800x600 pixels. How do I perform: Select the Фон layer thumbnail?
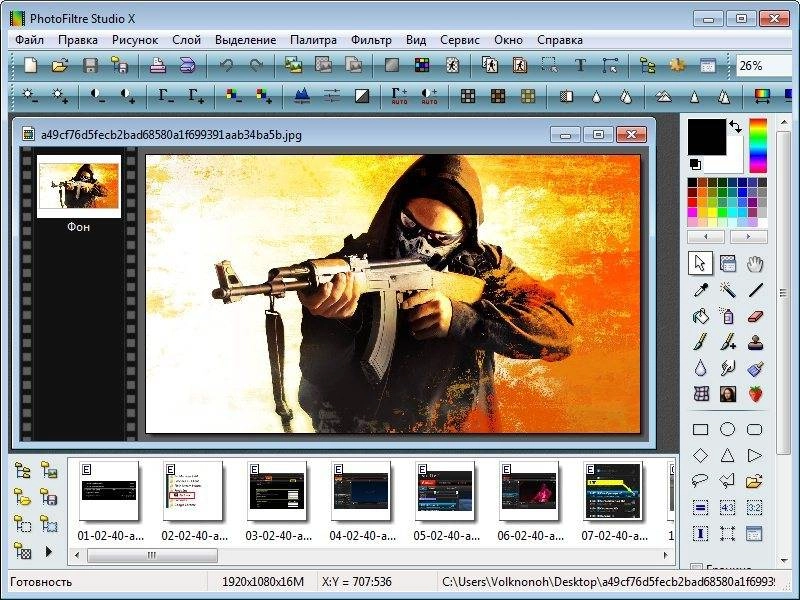click(79, 186)
